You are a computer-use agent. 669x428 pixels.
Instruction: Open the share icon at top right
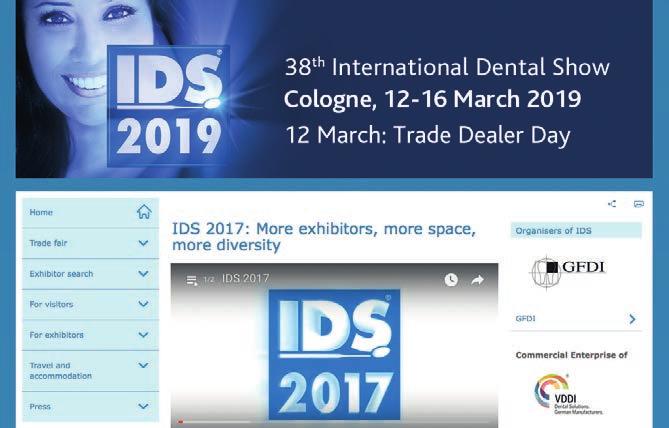pyautogui.click(x=612, y=204)
